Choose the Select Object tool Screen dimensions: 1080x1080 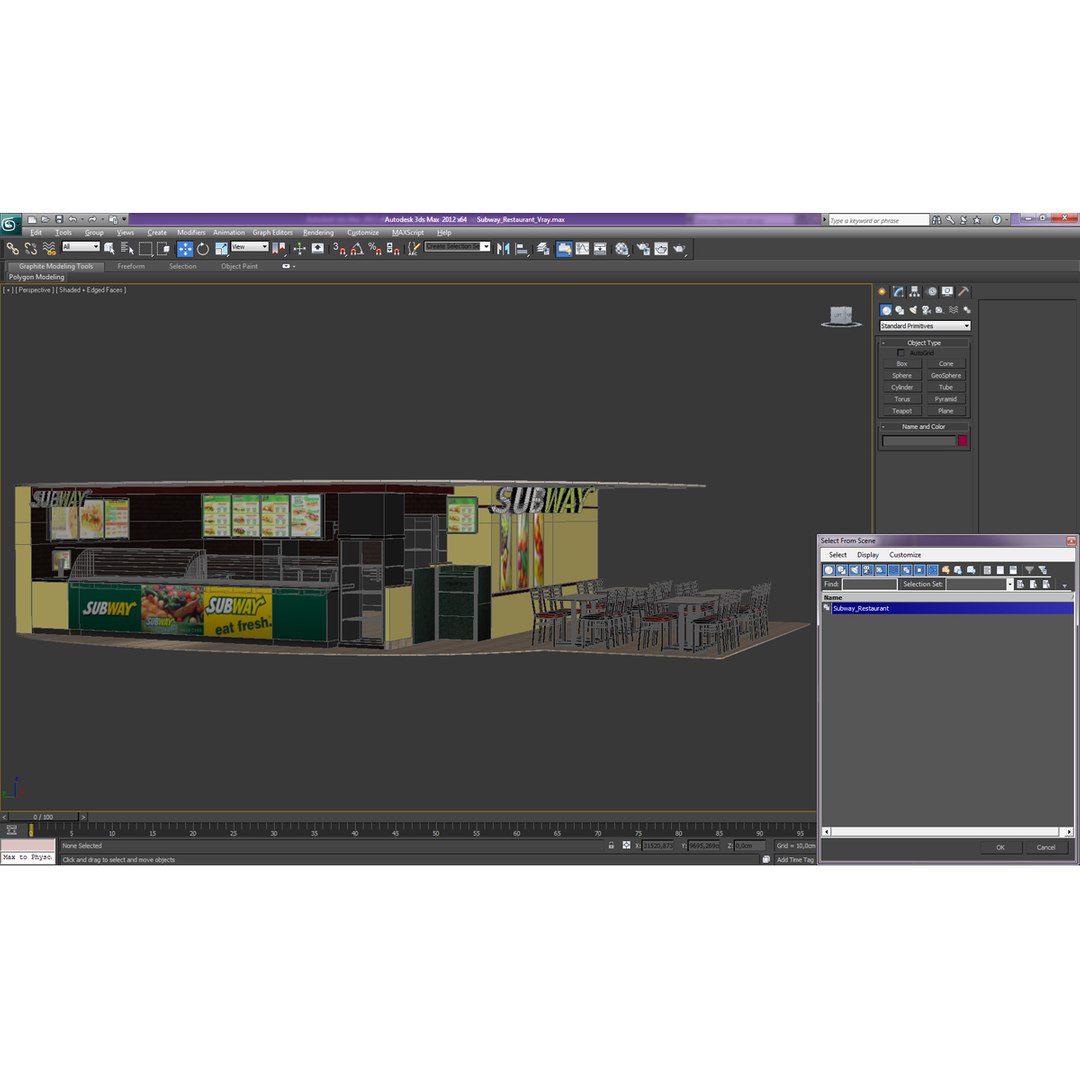pyautogui.click(x=109, y=249)
